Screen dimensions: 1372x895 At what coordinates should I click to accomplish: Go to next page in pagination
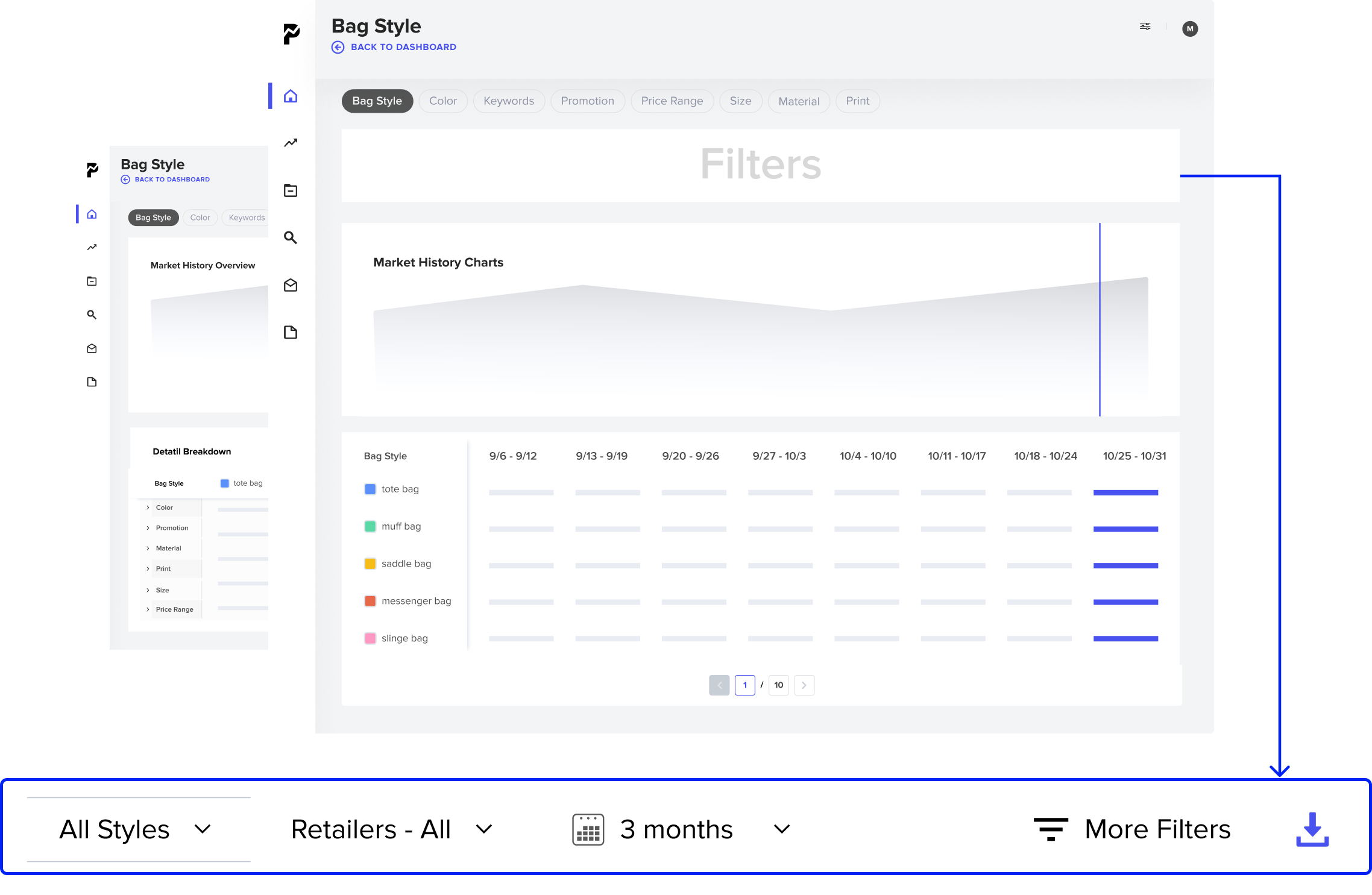pyautogui.click(x=804, y=685)
